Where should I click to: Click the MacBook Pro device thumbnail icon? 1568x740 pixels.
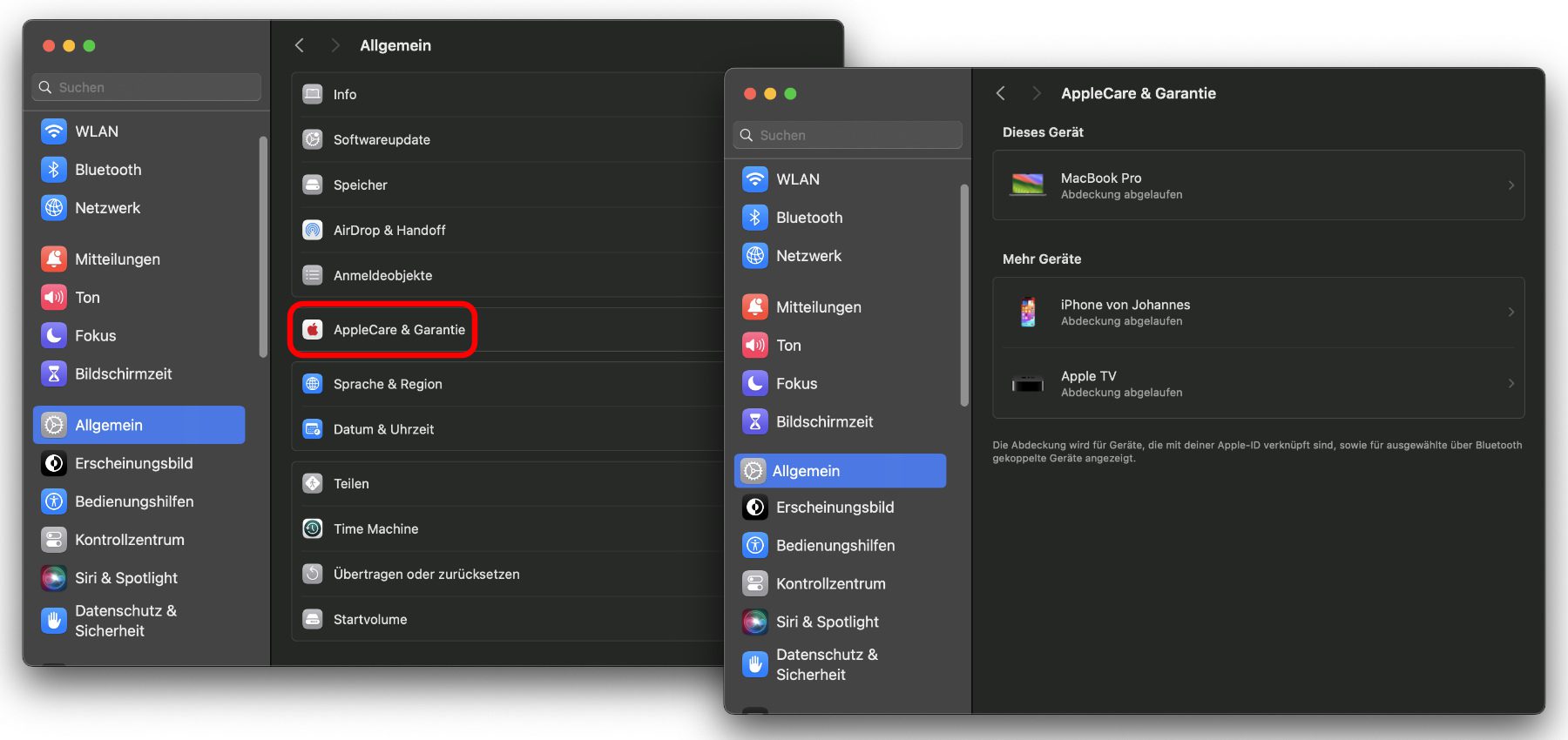[x=1028, y=185]
